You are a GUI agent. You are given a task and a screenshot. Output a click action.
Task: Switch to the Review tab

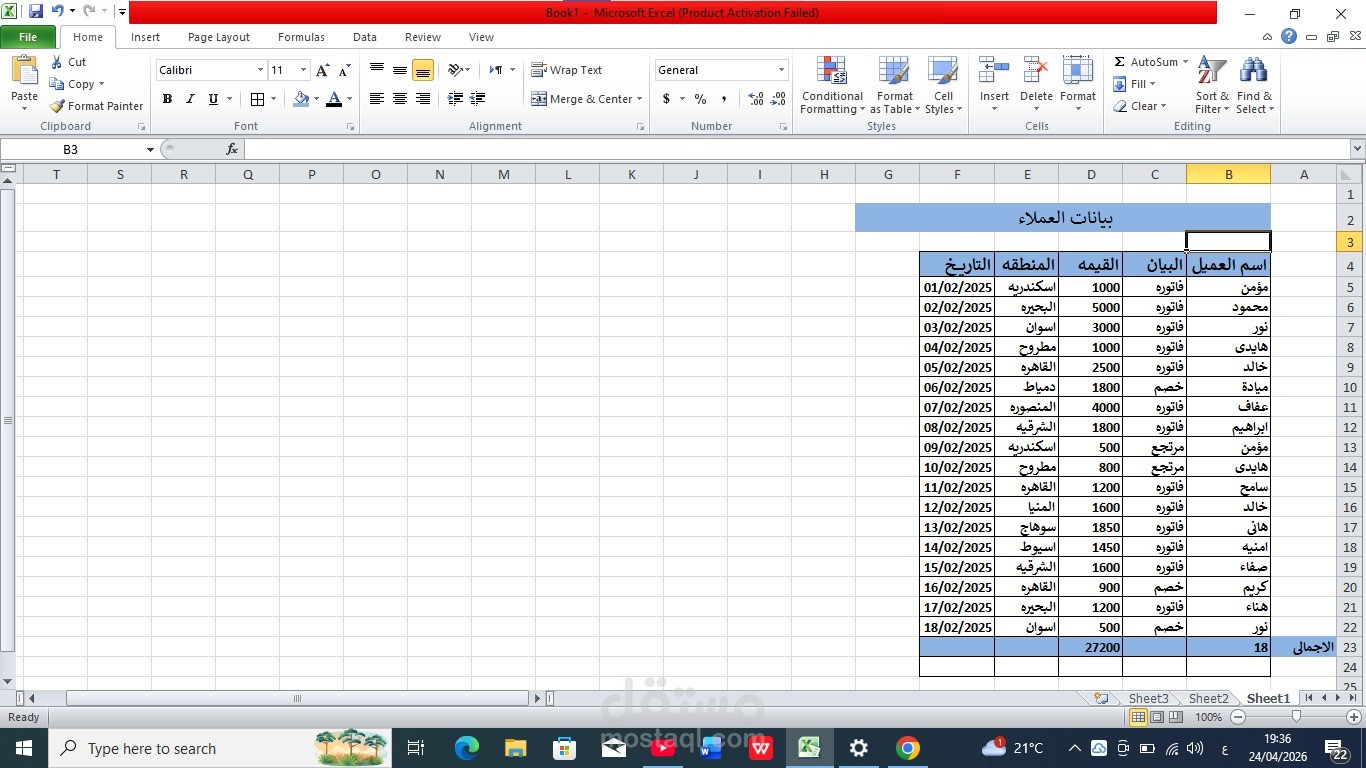click(423, 37)
